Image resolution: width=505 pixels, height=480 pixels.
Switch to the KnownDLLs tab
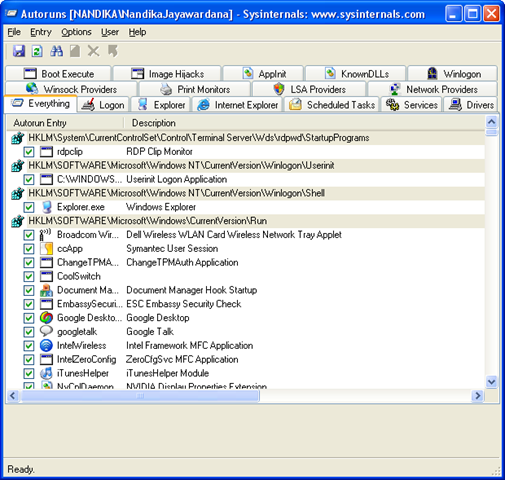tap(356, 74)
